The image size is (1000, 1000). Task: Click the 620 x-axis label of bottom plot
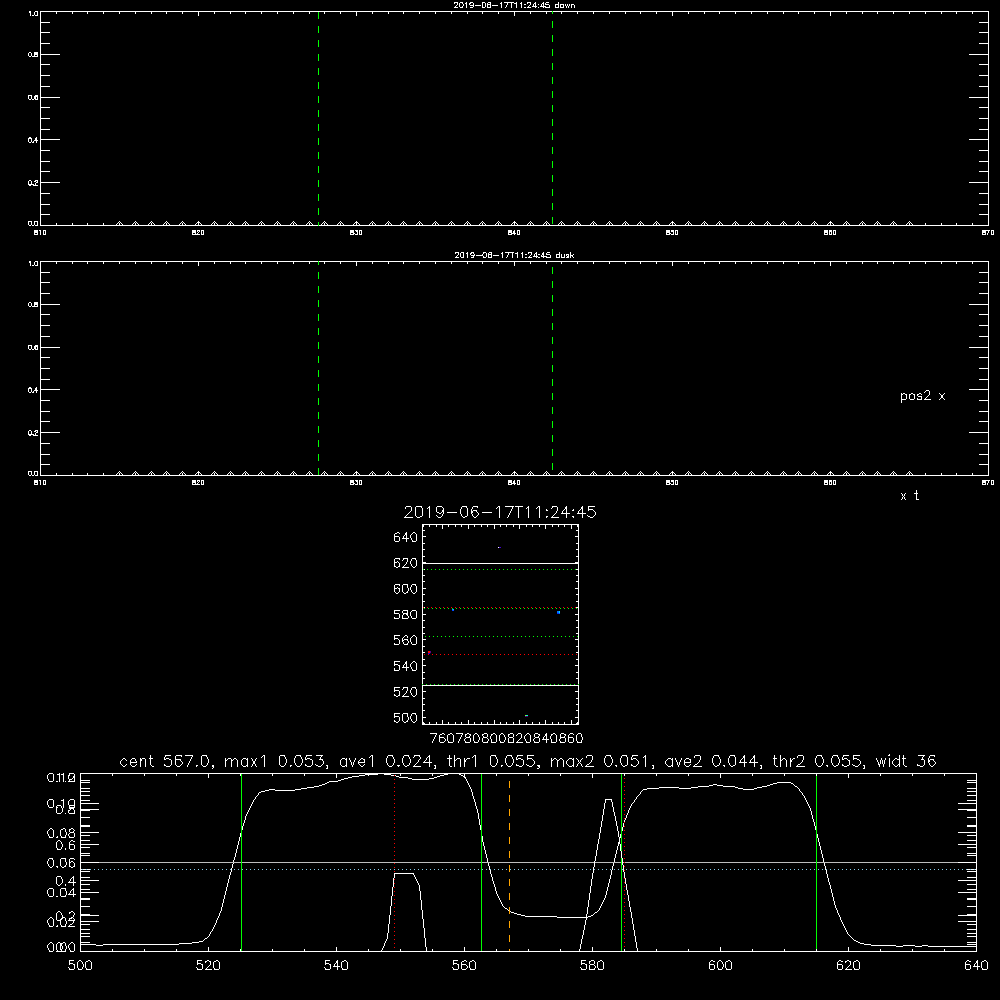848,966
